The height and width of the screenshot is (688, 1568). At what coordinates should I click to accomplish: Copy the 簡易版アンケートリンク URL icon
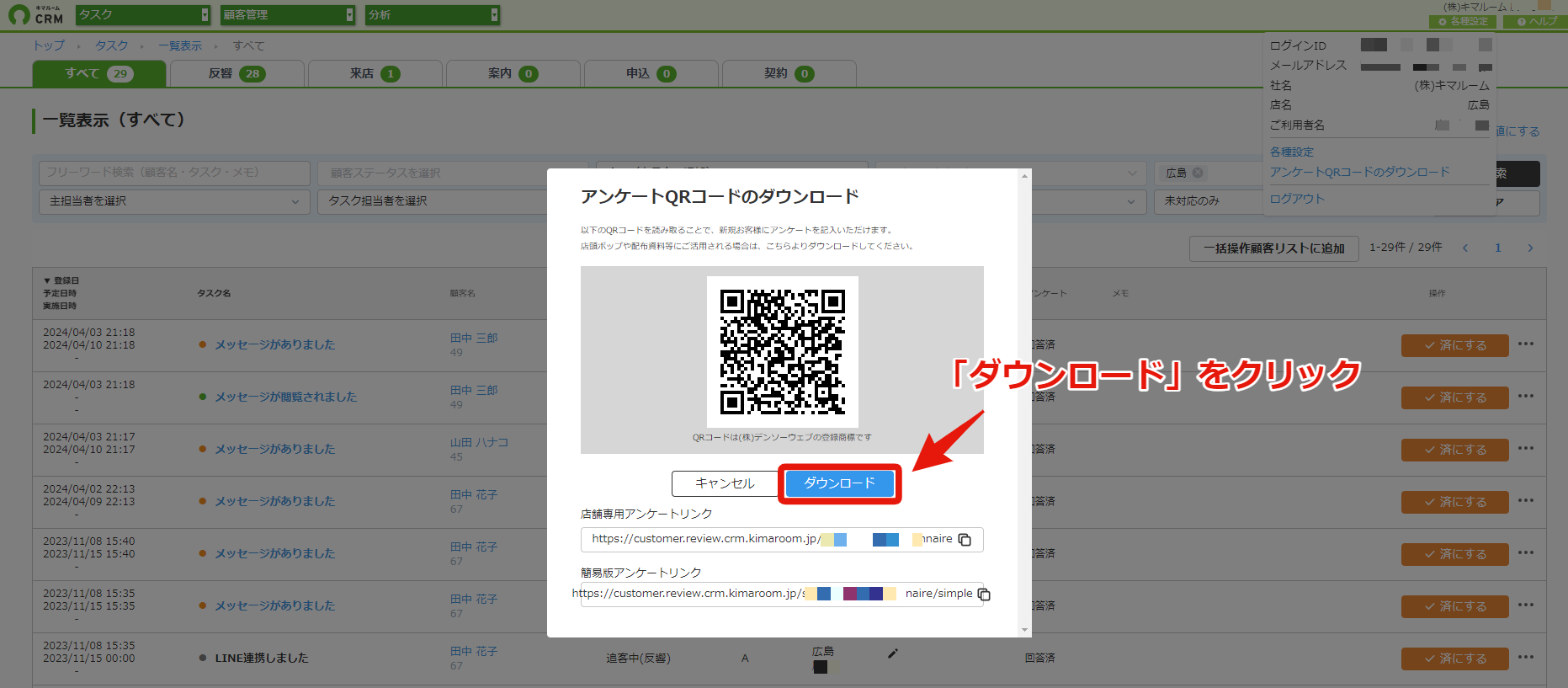pos(984,595)
